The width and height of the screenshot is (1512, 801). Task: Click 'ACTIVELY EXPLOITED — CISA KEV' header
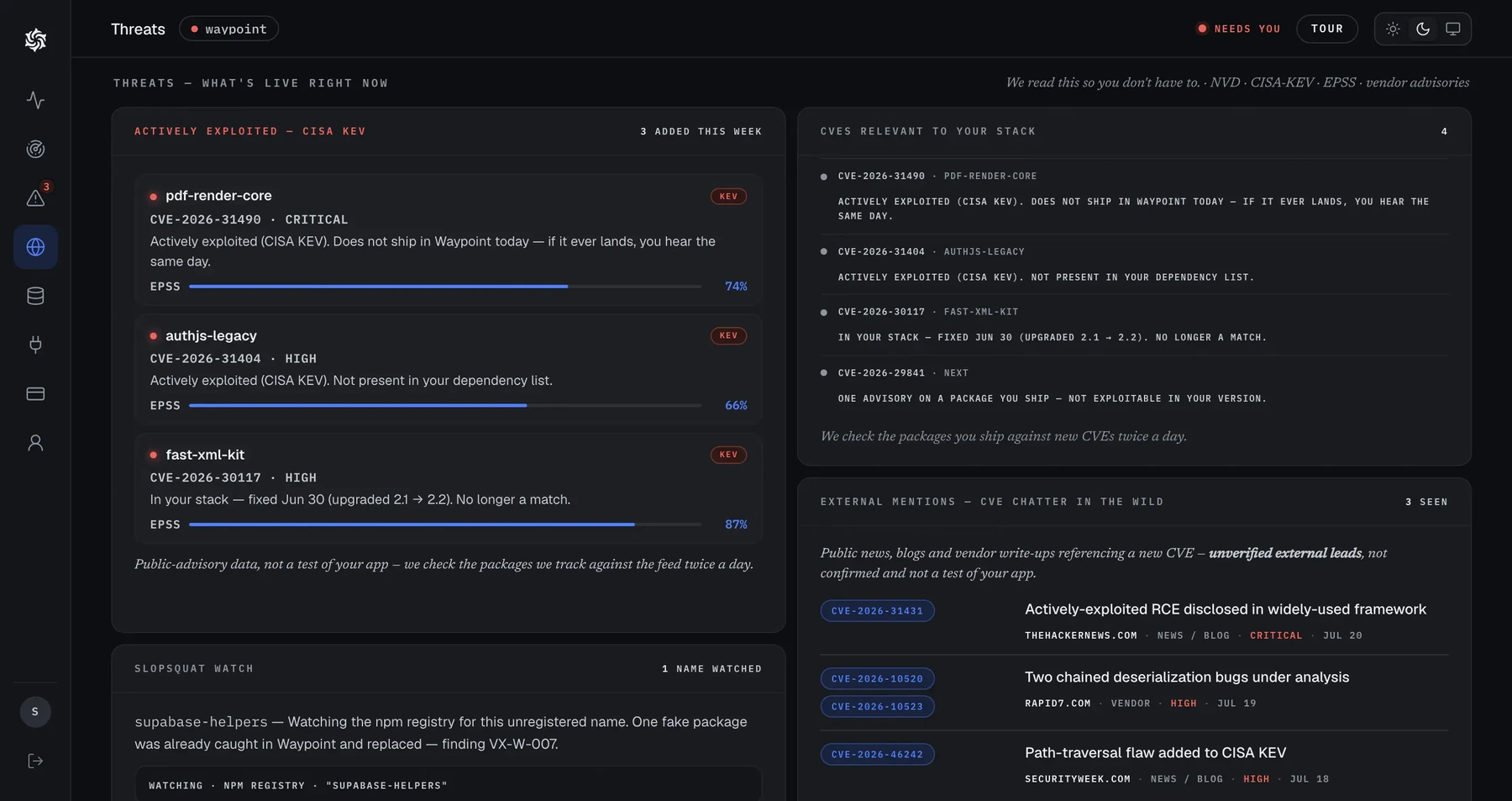[250, 132]
